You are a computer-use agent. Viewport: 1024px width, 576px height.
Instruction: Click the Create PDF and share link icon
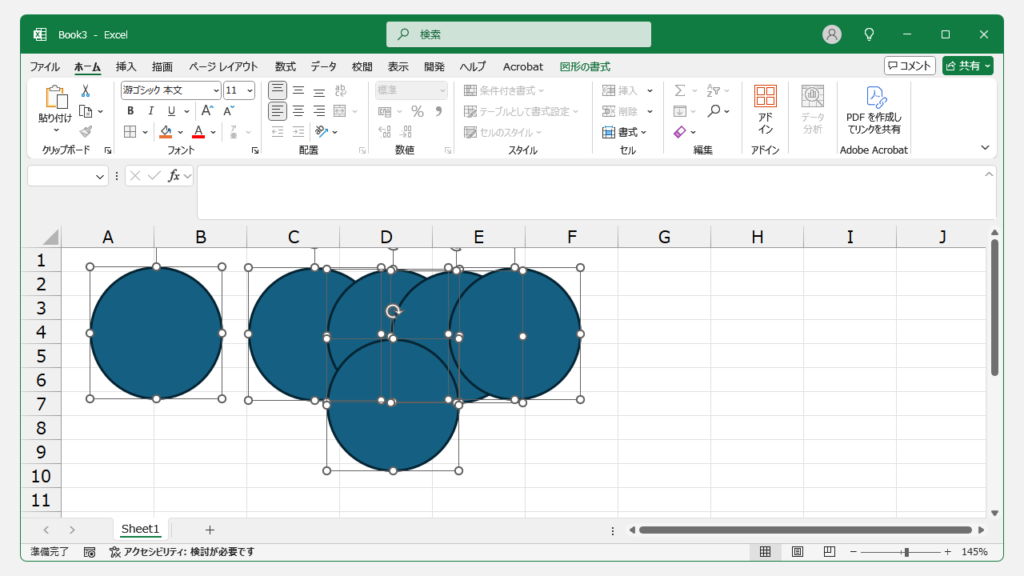pyautogui.click(x=874, y=109)
